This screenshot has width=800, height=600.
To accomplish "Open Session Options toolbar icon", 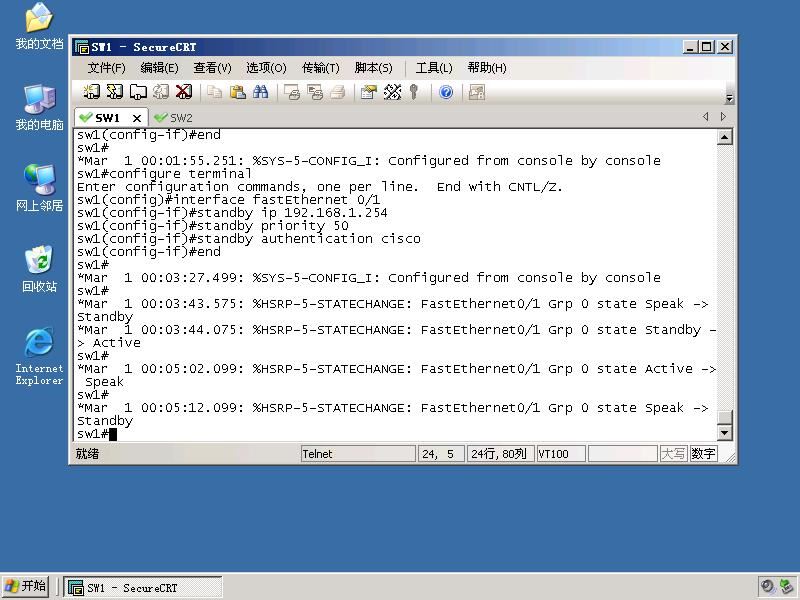I will [x=368, y=92].
